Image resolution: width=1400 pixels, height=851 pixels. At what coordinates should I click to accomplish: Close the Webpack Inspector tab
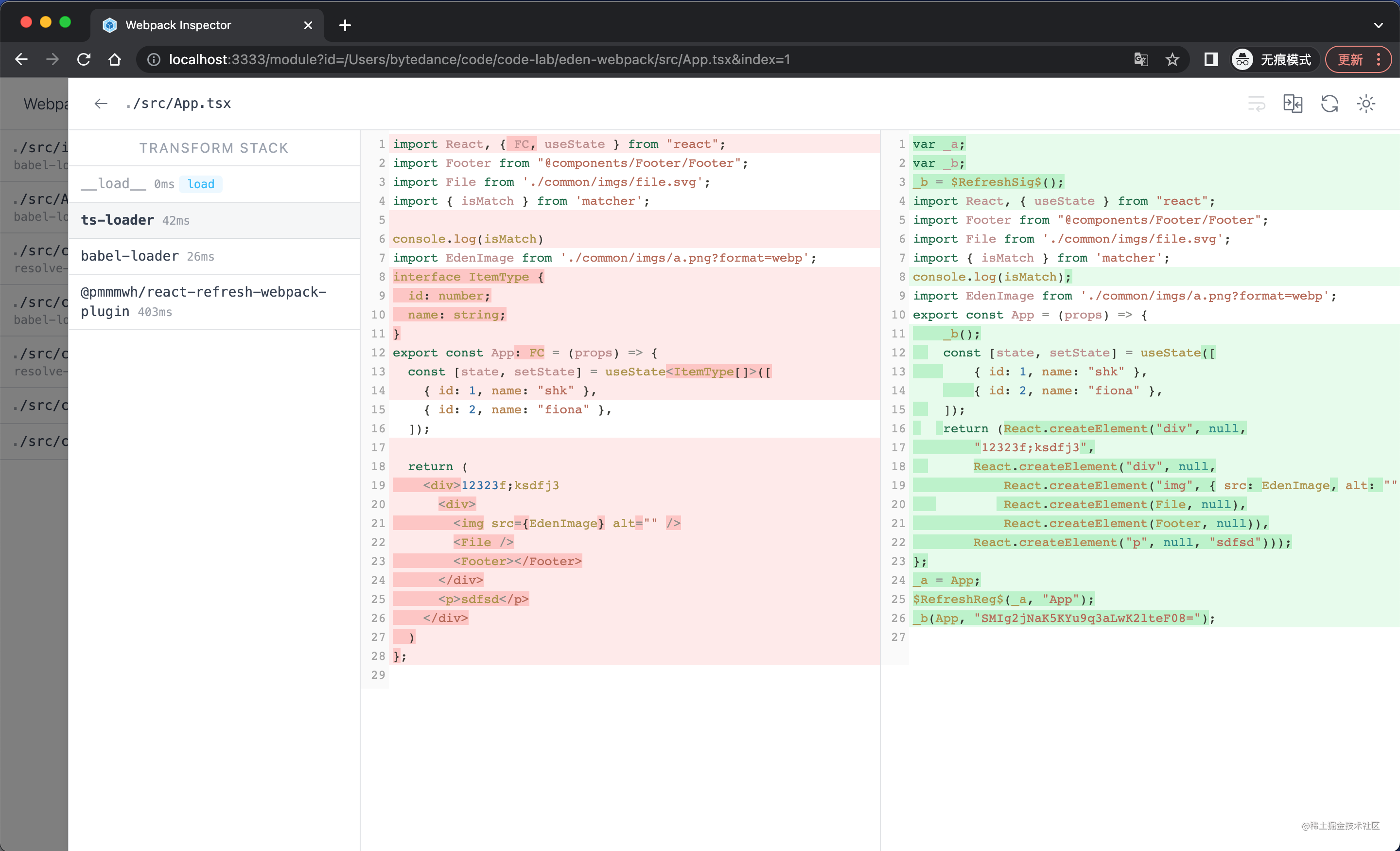click(308, 25)
